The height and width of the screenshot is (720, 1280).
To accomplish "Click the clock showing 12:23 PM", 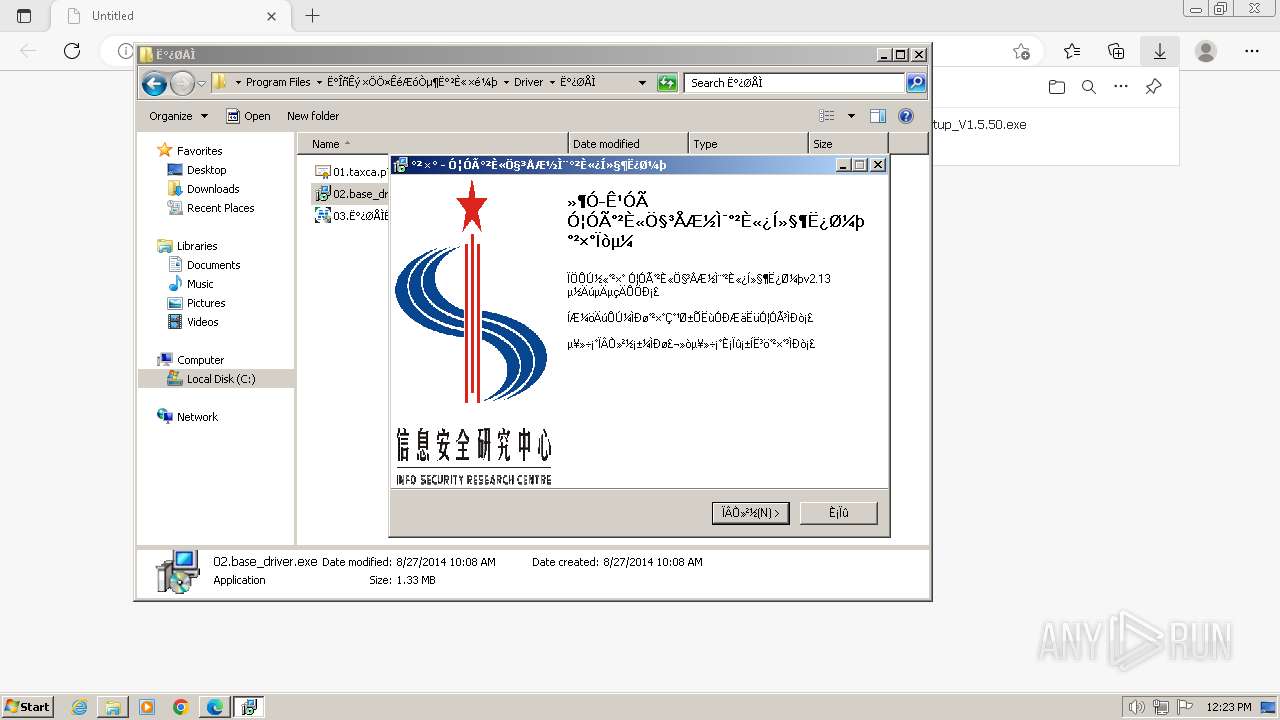I will [x=1229, y=707].
